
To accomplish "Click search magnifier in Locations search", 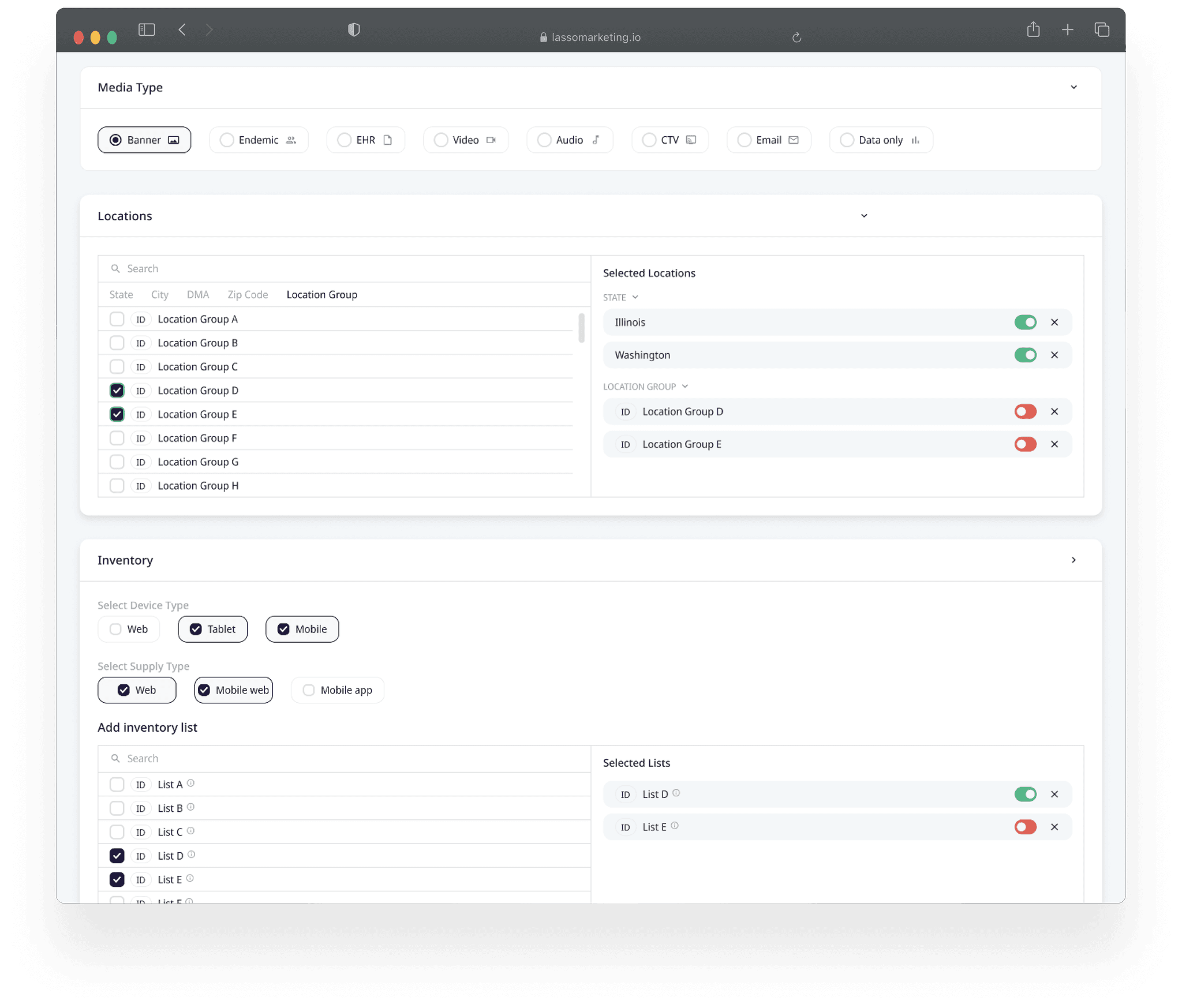I will tap(115, 268).
